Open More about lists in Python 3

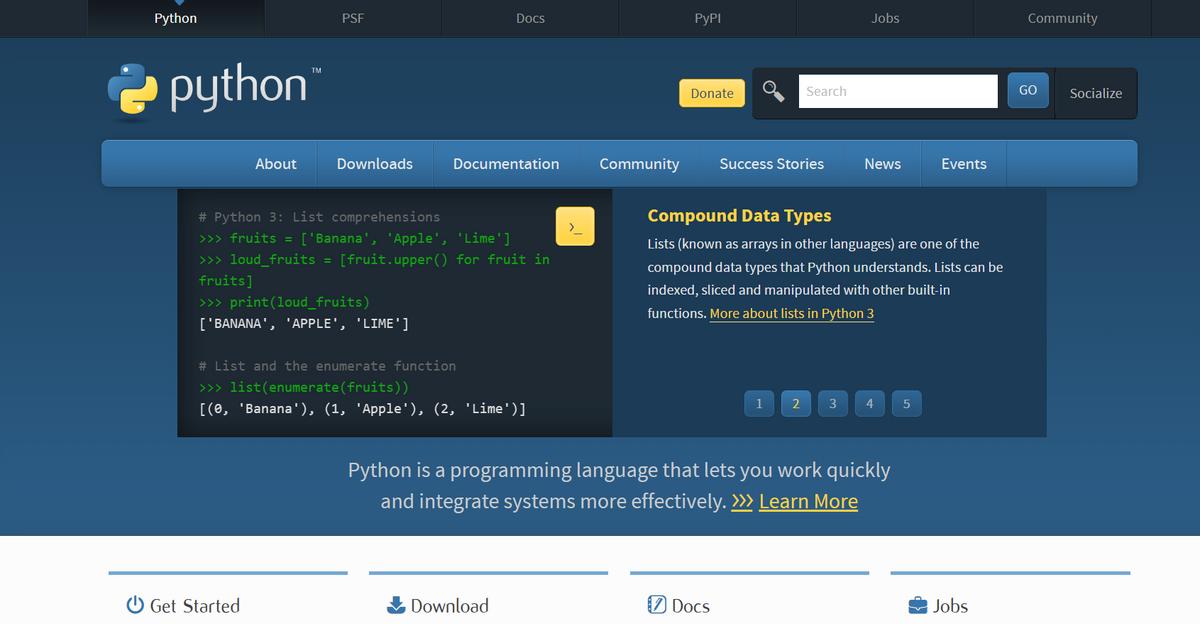tap(791, 313)
